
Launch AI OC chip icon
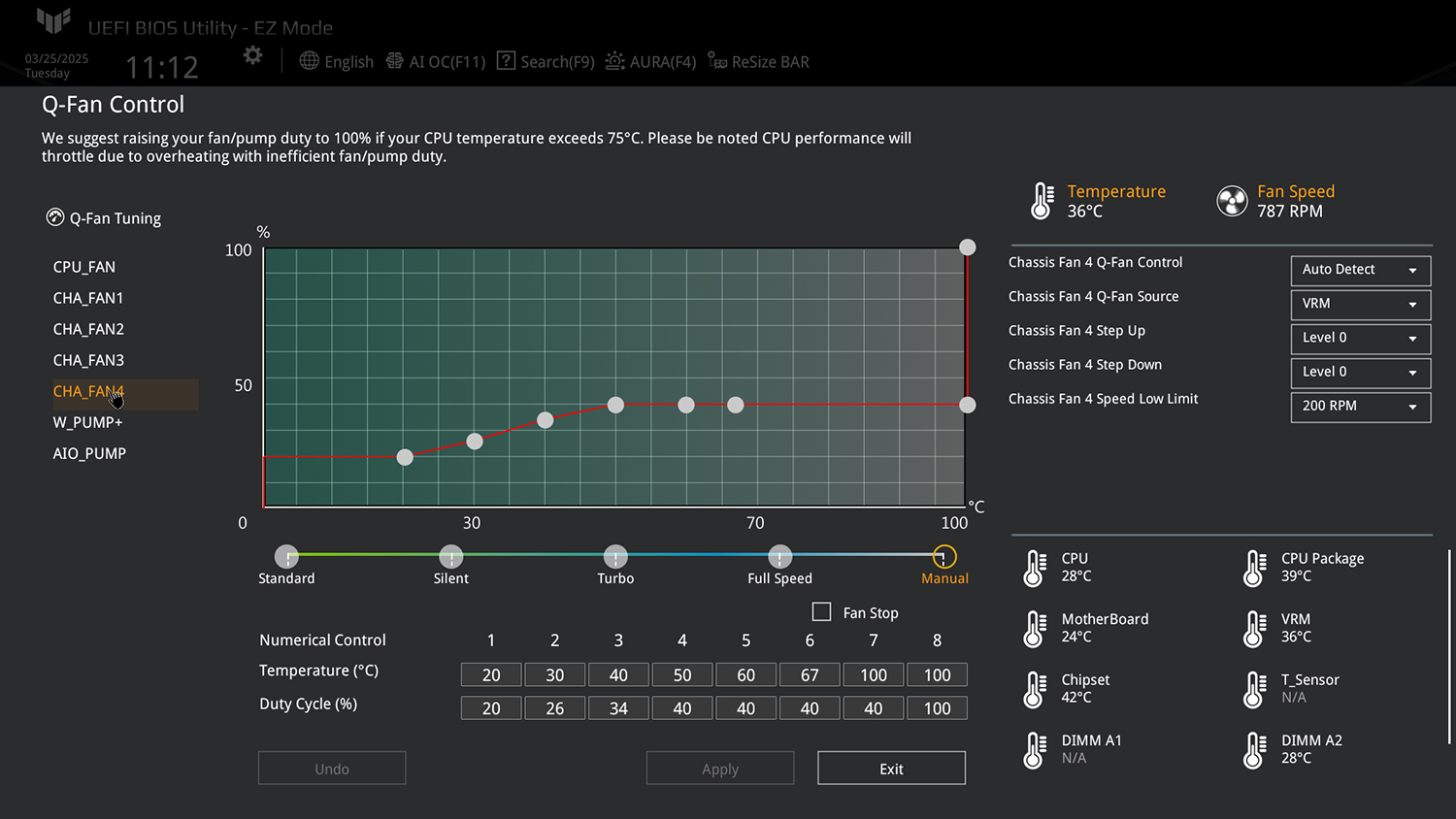tap(394, 61)
